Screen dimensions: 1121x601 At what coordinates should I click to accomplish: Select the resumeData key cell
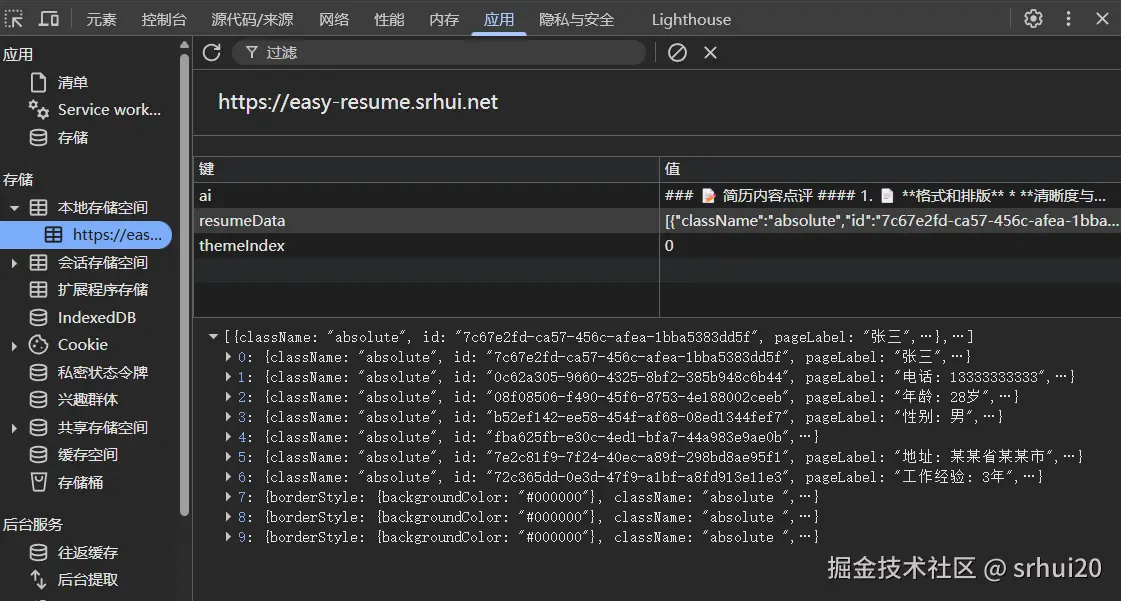tap(426, 220)
